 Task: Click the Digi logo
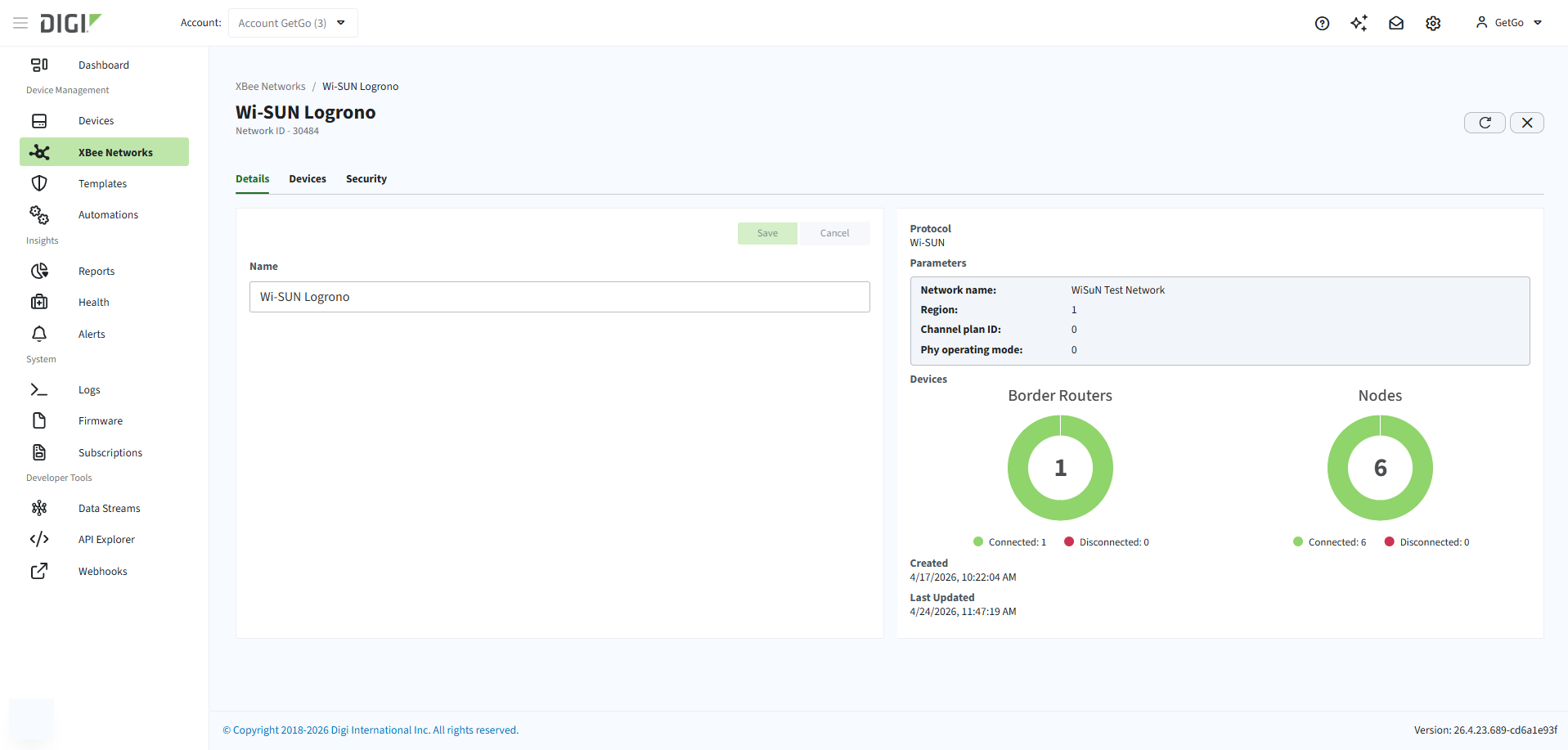pos(71,23)
